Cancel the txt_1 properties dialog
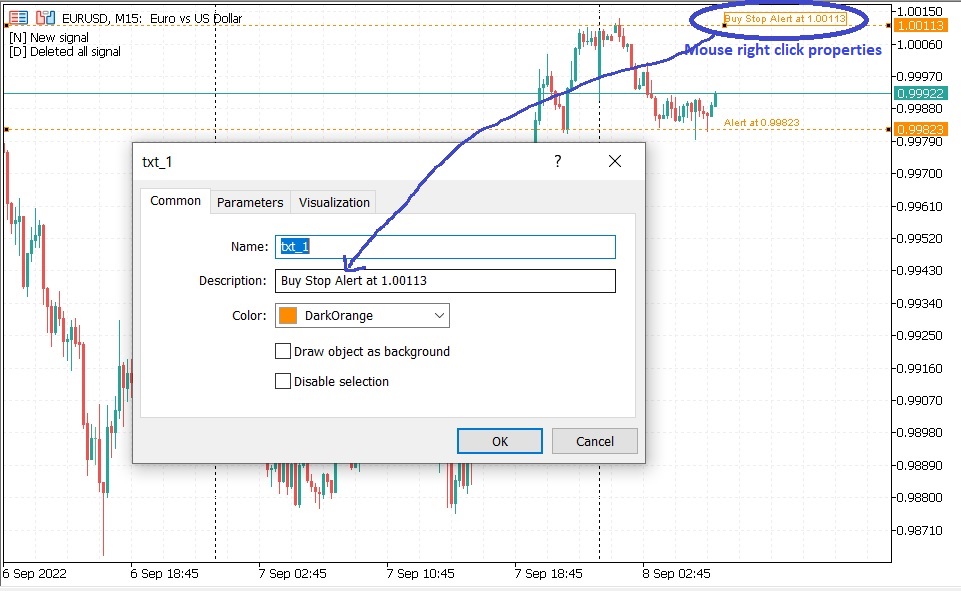Image resolution: width=961 pixels, height=591 pixels. [594, 440]
